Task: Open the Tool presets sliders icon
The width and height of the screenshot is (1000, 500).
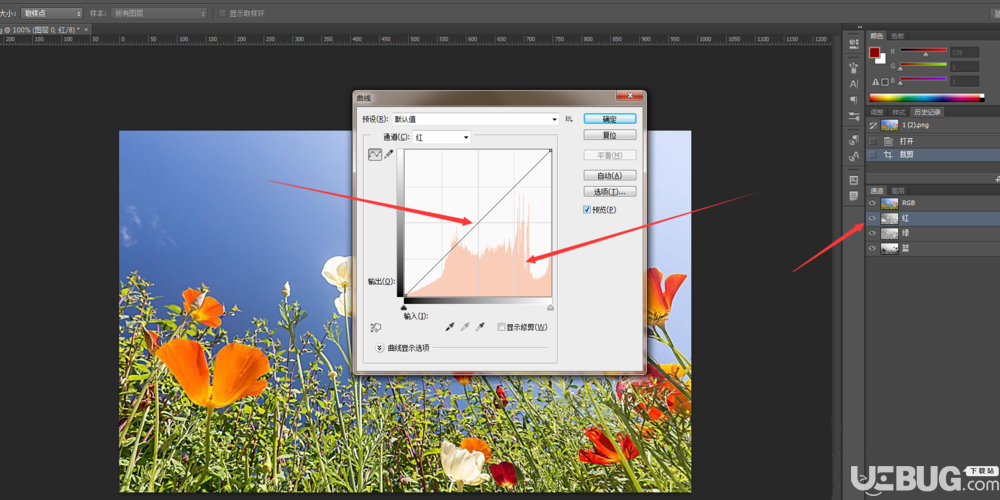Action: tap(854, 117)
